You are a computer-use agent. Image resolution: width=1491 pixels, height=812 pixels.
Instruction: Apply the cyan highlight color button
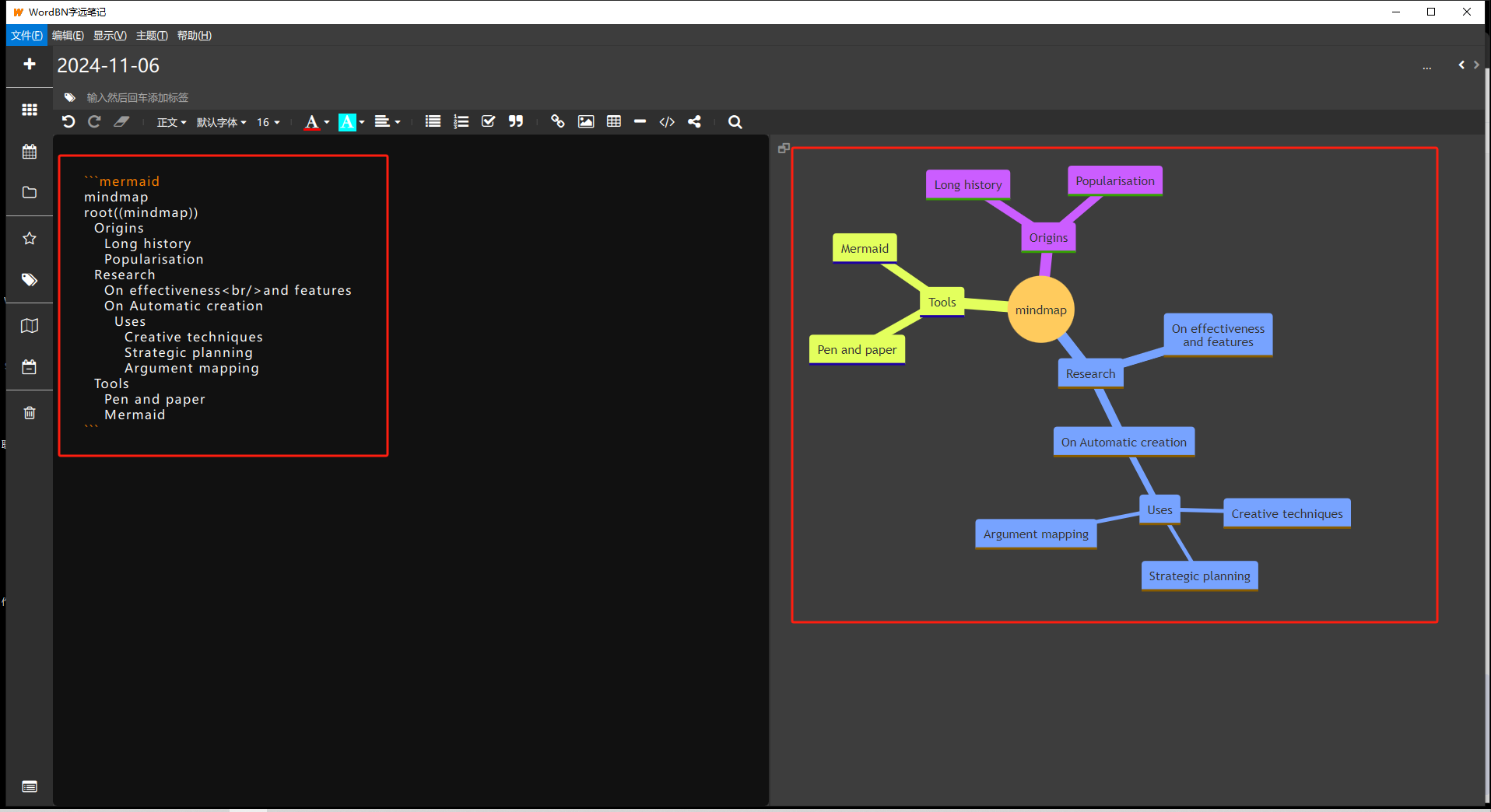click(347, 122)
